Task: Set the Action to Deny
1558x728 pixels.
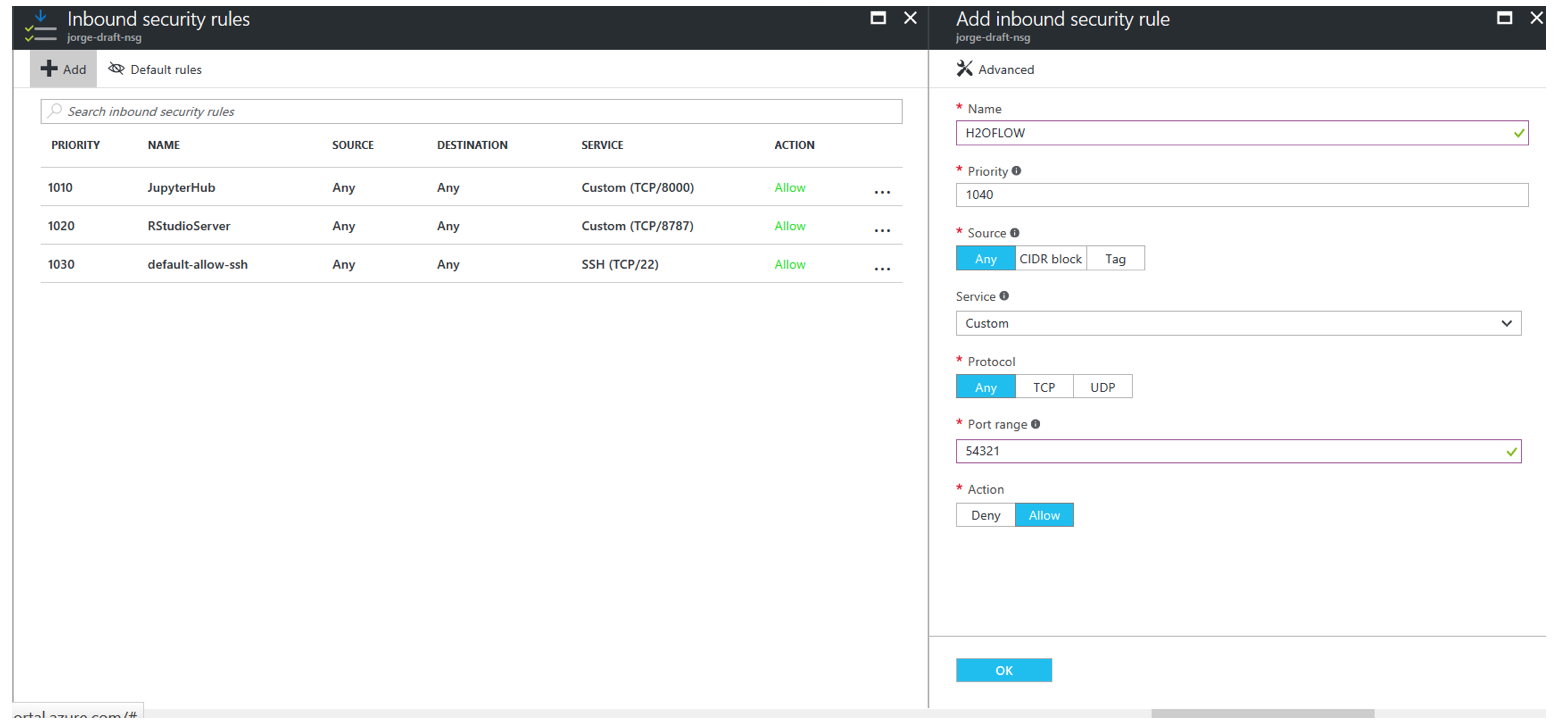Action: coord(985,514)
